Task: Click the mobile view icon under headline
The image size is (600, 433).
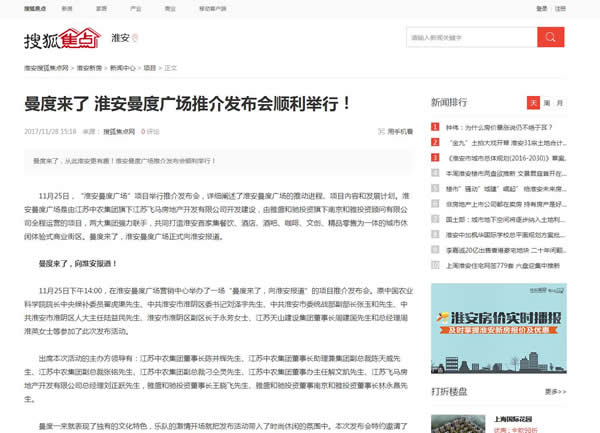Action: click(381, 131)
